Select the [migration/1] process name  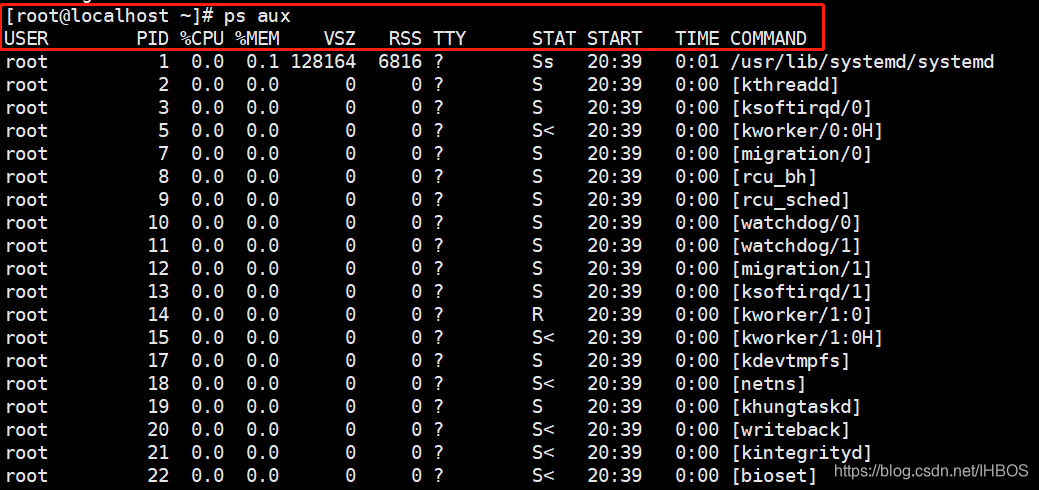(x=802, y=269)
